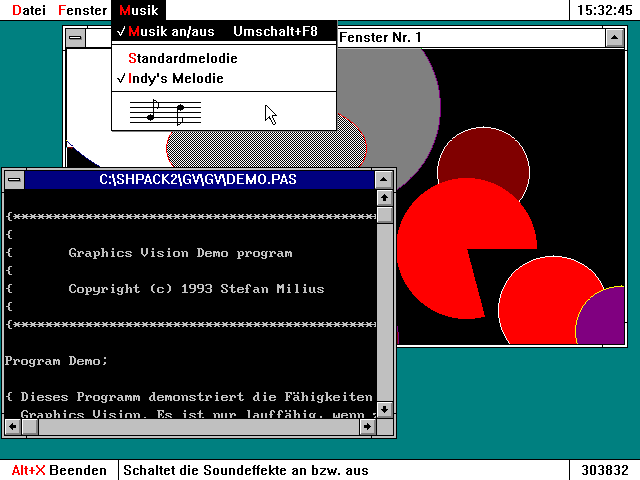Click the vertical scrollbar thumb in DEMO.PAS
640x480 pixels.
pyautogui.click(x=384, y=216)
